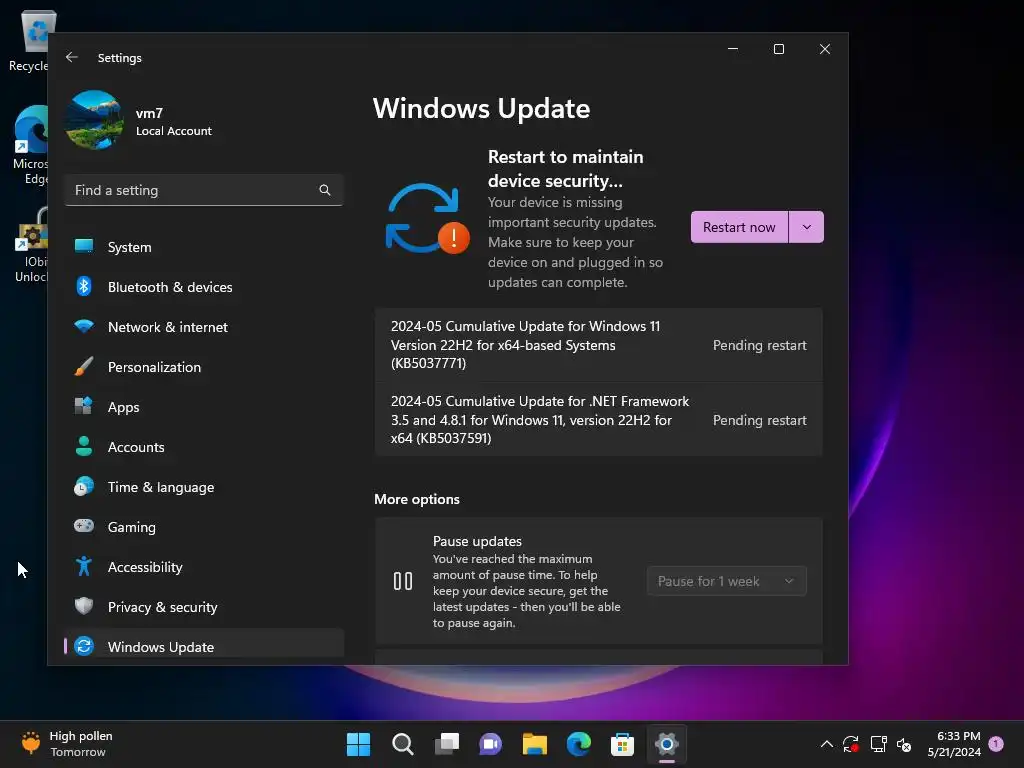The image size is (1024, 768).
Task: Click the muted volume tray icon
Action: coord(904,744)
